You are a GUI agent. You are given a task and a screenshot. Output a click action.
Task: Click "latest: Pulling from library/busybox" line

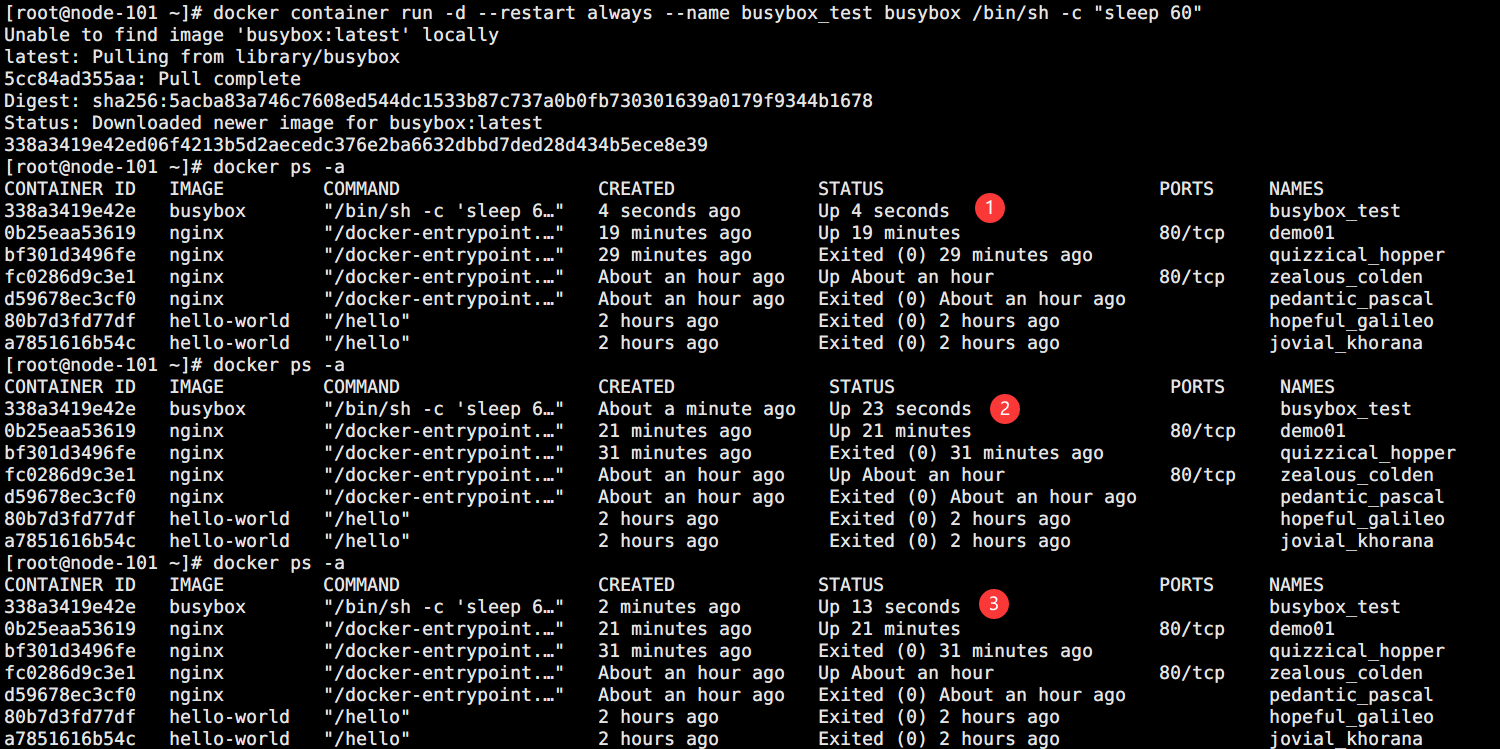[x=201, y=57]
